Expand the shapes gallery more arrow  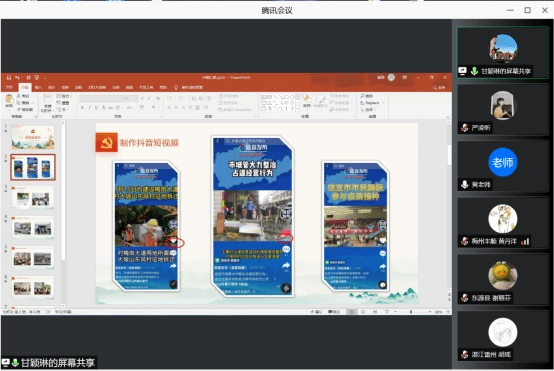(x=297, y=109)
